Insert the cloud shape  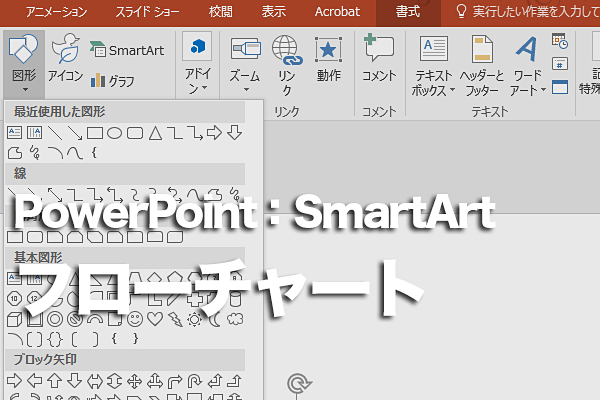(x=235, y=319)
